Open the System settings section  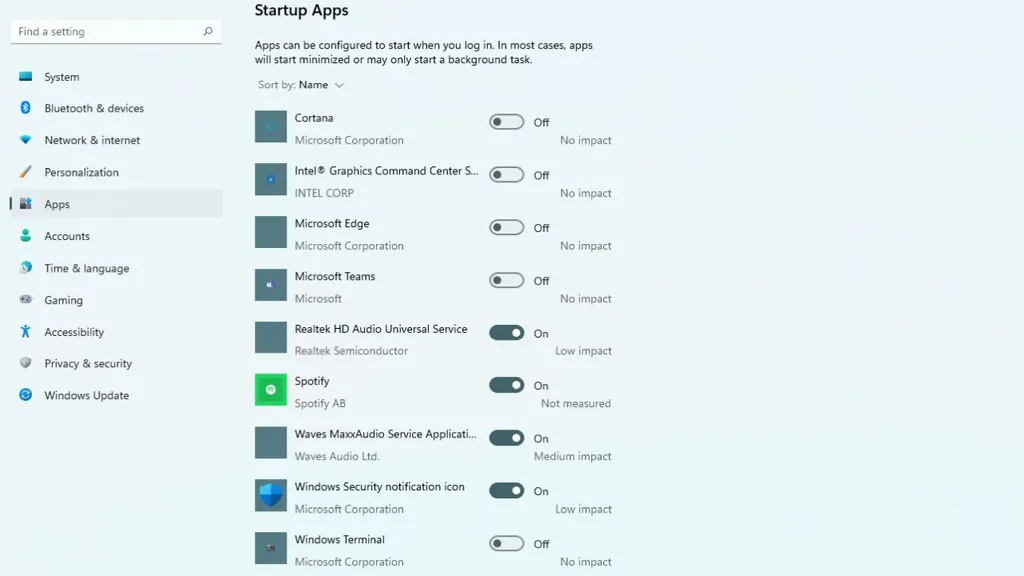[x=61, y=77]
